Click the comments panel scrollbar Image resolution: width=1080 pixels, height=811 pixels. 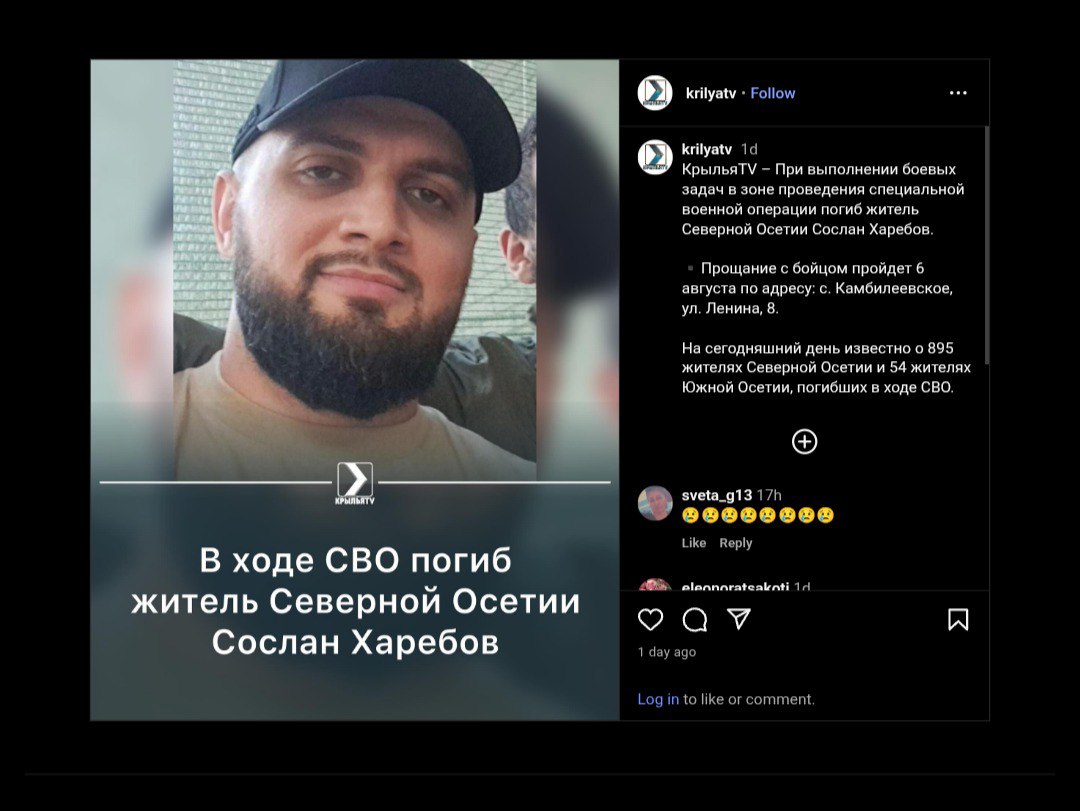[987, 245]
